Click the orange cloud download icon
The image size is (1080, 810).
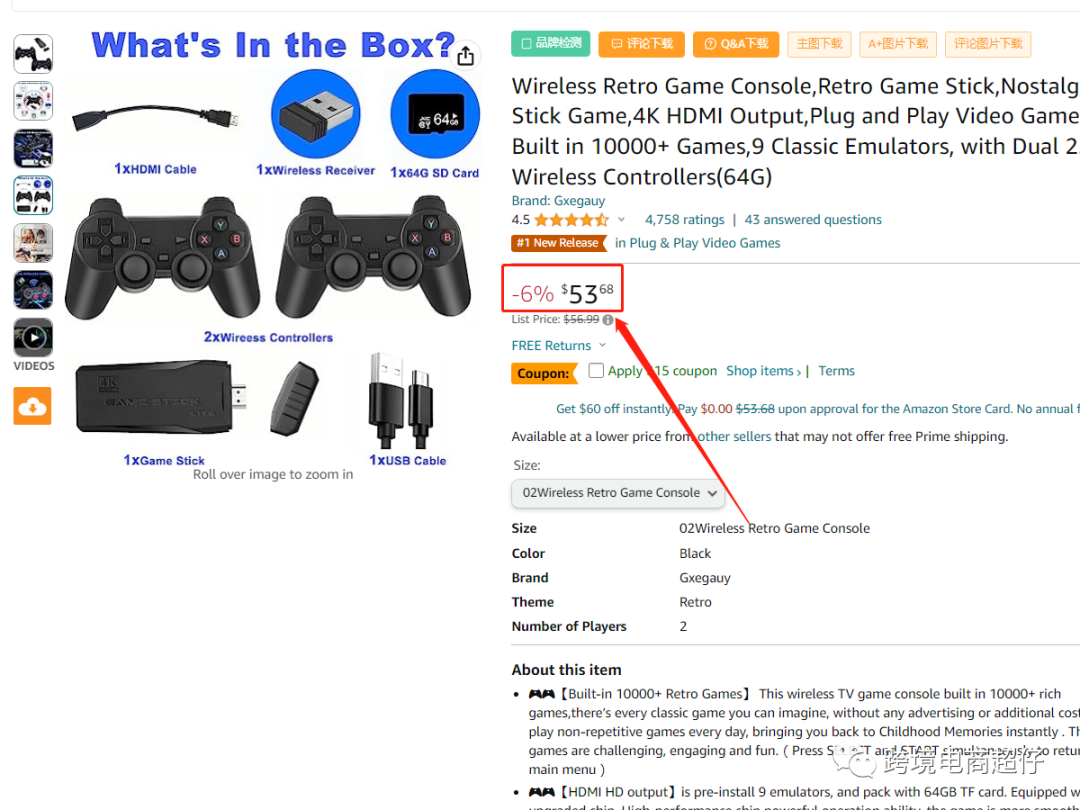click(x=32, y=406)
